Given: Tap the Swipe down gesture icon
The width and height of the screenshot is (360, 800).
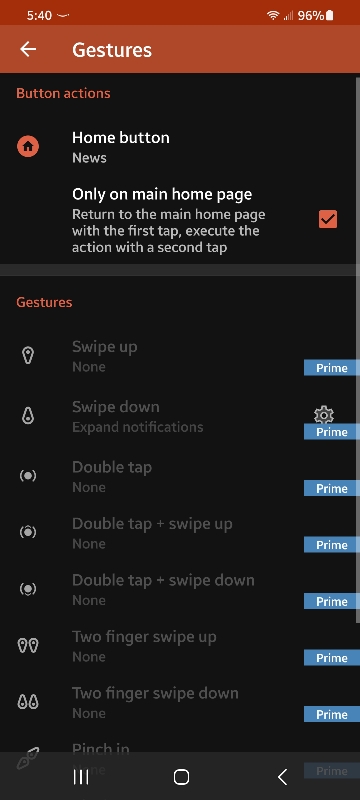Looking at the screenshot, I should point(28,416).
